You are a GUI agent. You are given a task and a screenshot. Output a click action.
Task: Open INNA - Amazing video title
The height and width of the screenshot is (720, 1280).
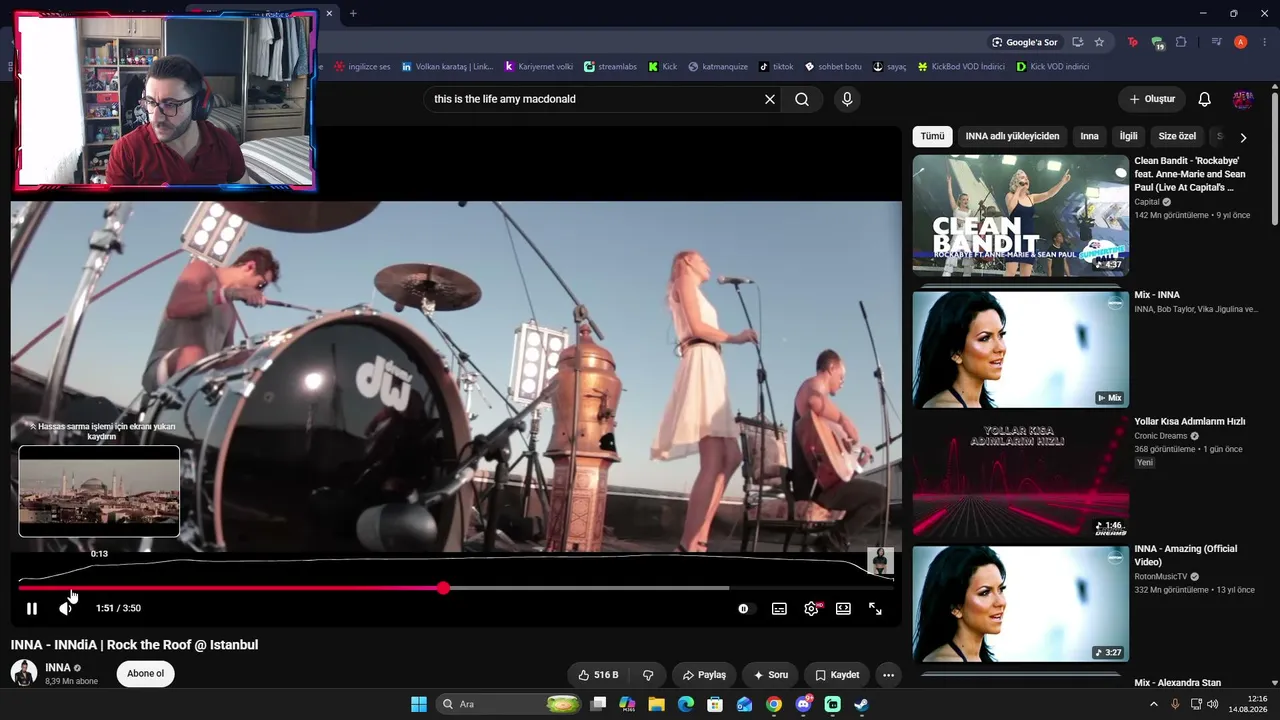[x=1185, y=555]
